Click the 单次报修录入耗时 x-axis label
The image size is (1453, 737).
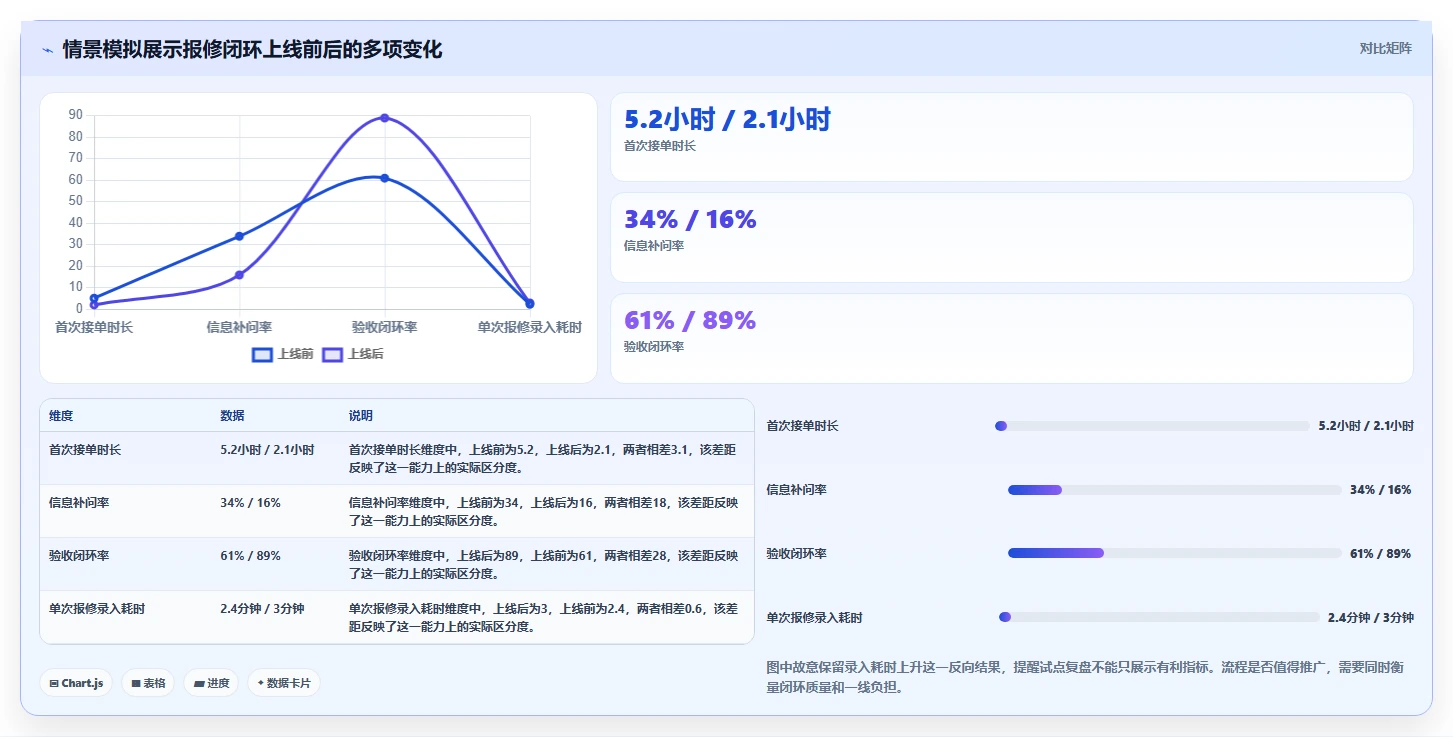coord(529,327)
